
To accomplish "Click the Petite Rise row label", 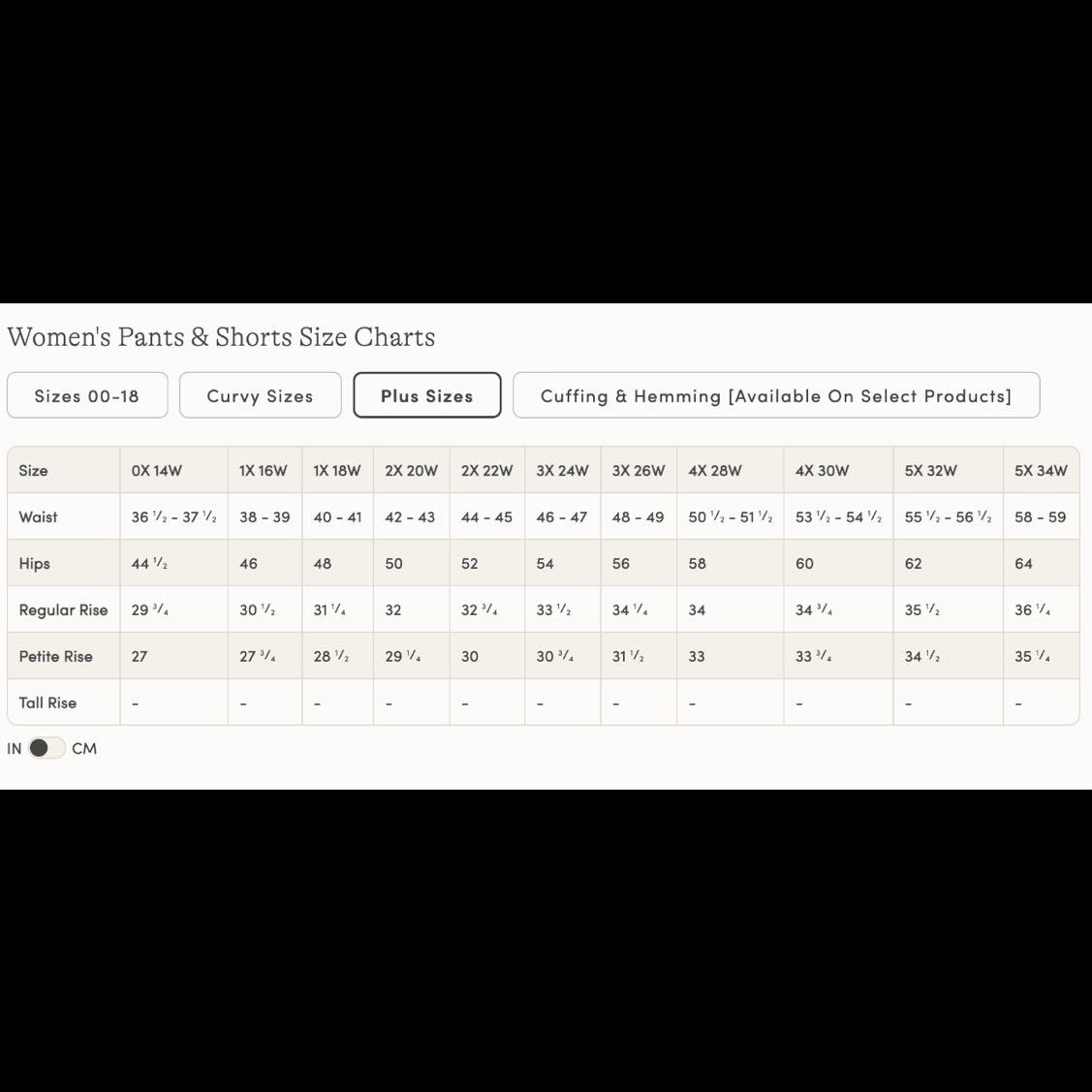I will 56,656.
